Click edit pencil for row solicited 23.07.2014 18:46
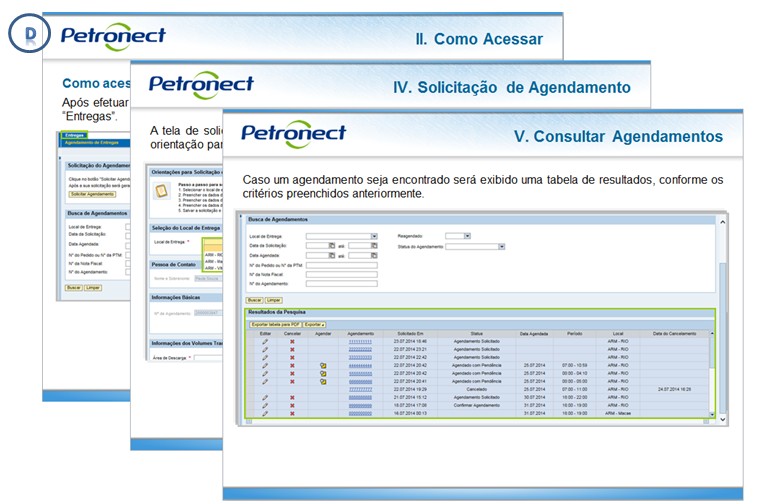This screenshot has width=762, height=504. click(x=265, y=342)
